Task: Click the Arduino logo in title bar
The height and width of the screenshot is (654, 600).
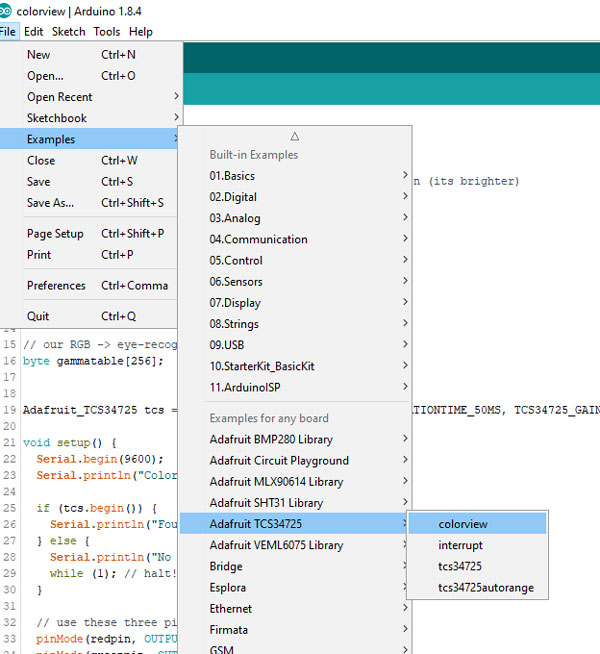Action: point(8,11)
